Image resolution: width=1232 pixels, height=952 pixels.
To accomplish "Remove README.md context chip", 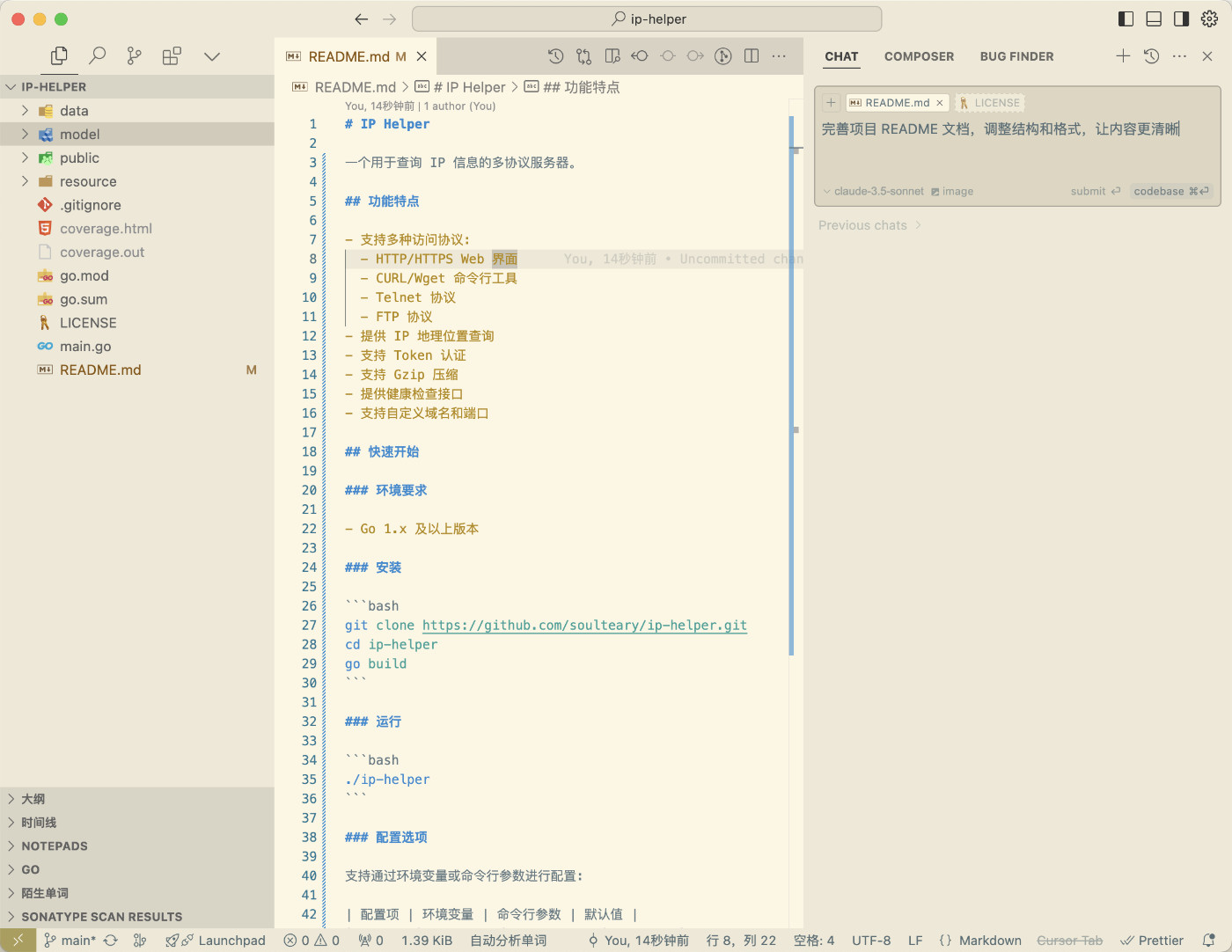I will click(x=940, y=103).
